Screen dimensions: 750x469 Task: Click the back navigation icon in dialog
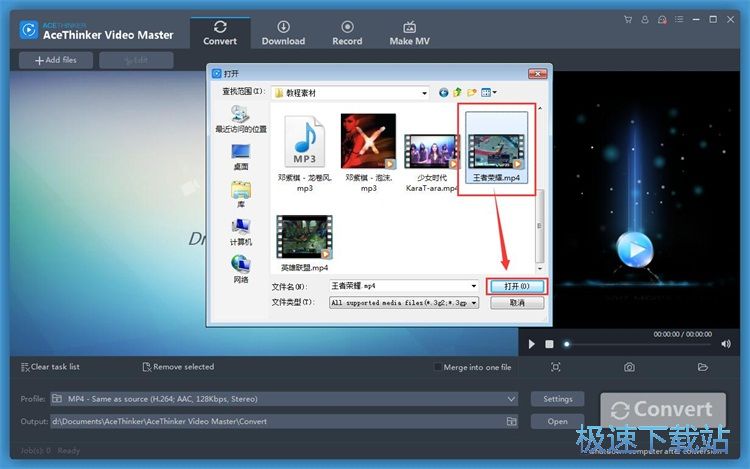pyautogui.click(x=443, y=93)
